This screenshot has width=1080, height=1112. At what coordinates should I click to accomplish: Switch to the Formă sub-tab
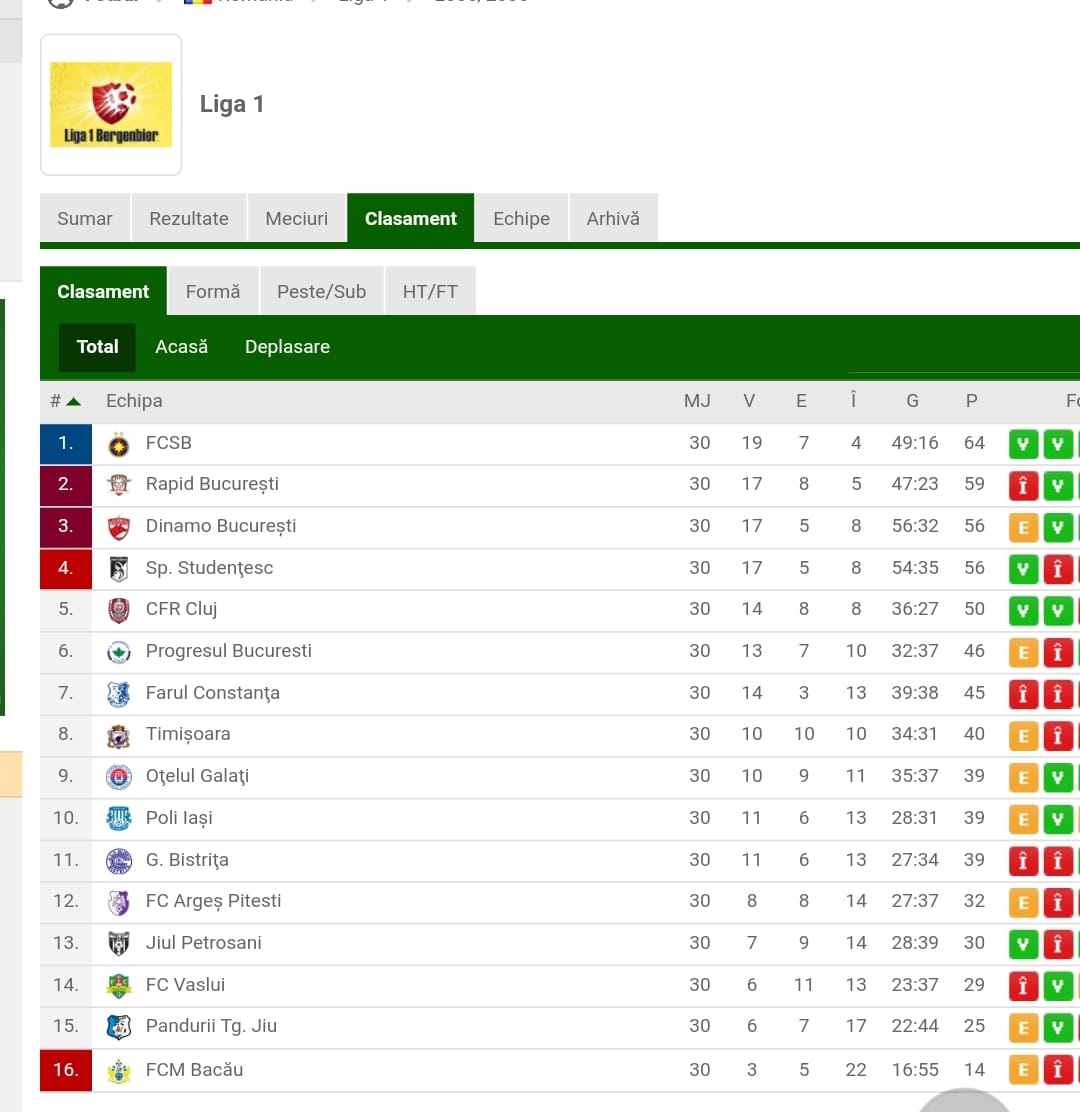pos(213,291)
